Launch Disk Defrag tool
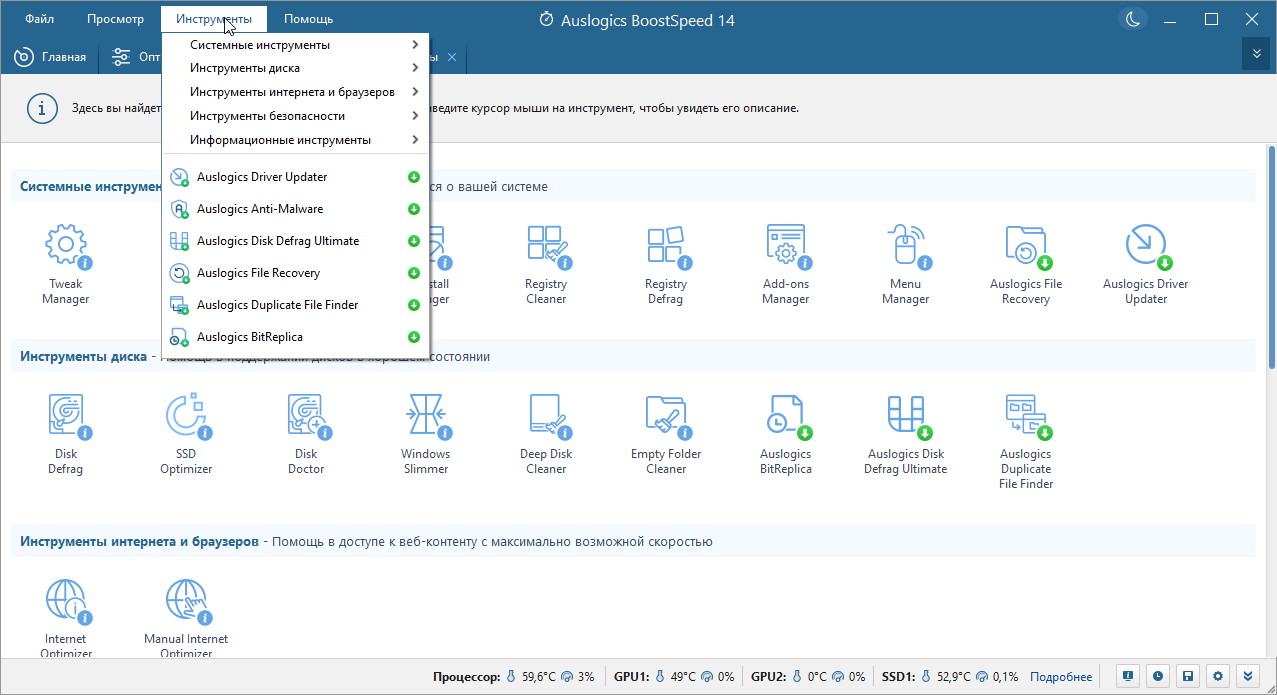This screenshot has height=695, width=1277. [x=66, y=434]
